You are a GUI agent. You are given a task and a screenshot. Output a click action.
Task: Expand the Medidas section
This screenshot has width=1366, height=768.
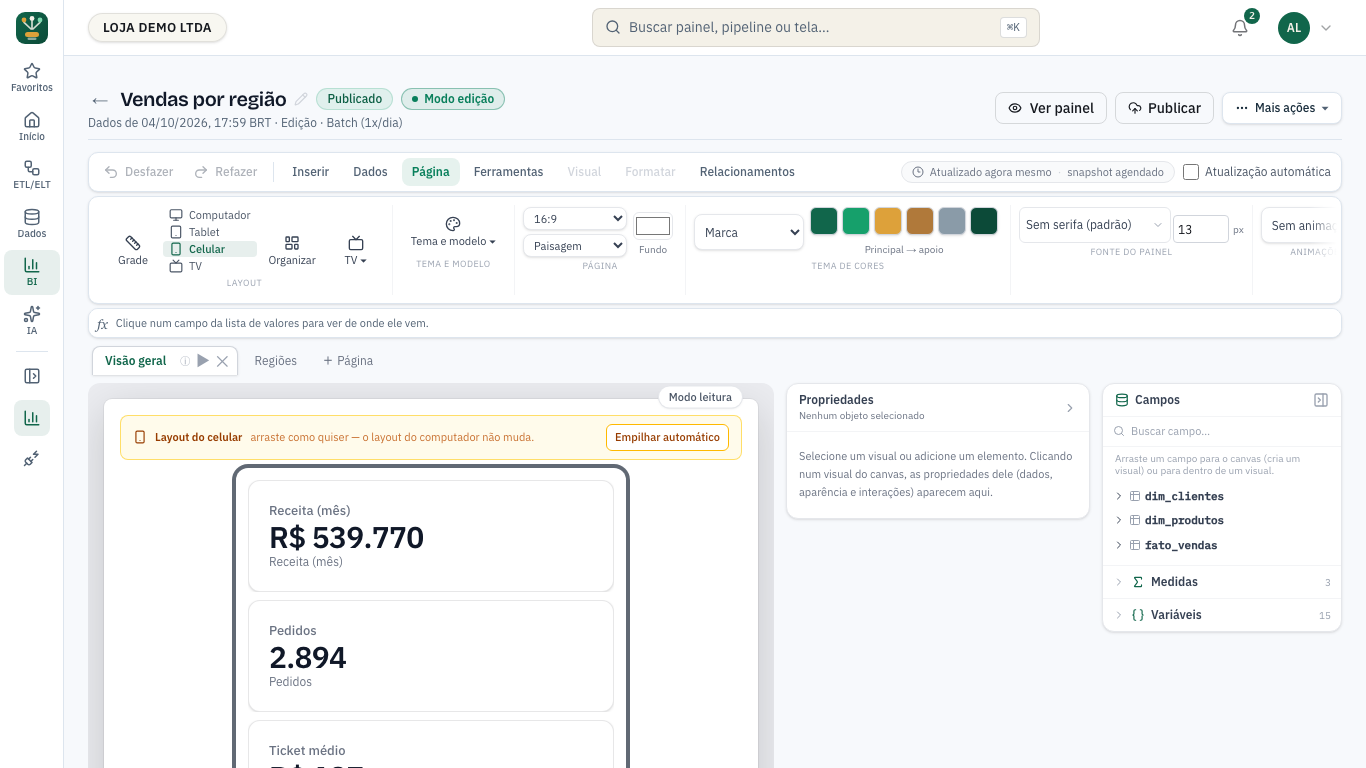pos(1221,582)
